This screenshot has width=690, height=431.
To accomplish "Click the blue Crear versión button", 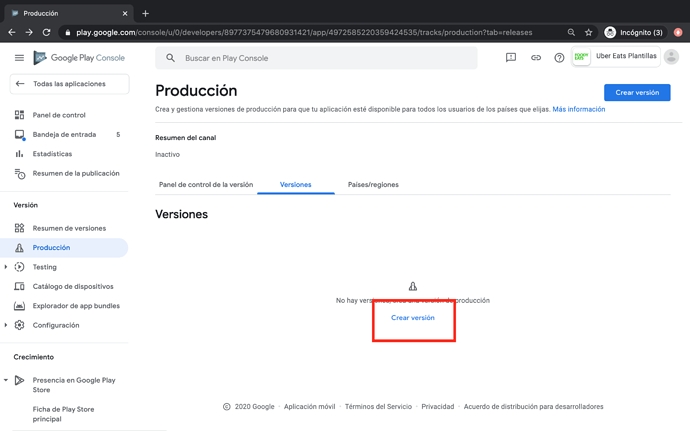I will click(x=637, y=92).
